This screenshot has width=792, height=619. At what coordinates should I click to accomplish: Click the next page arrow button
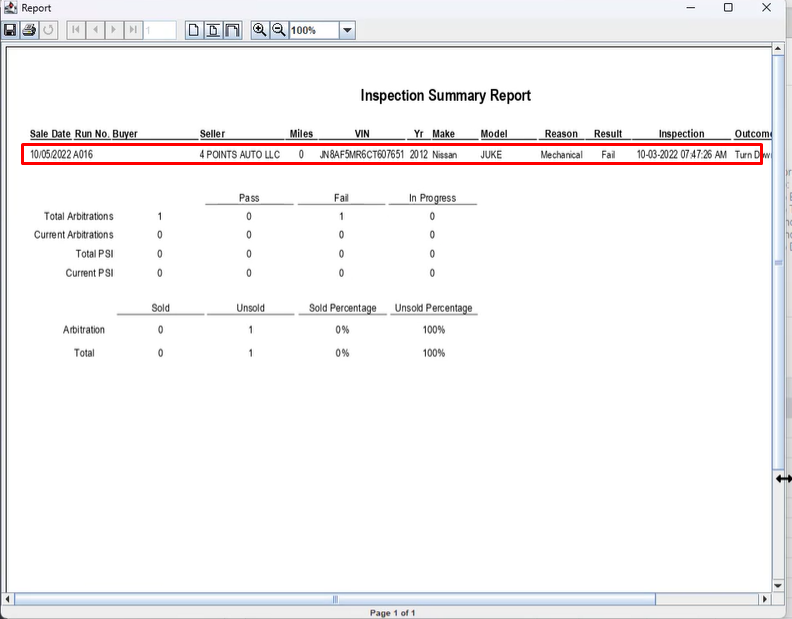tap(114, 30)
